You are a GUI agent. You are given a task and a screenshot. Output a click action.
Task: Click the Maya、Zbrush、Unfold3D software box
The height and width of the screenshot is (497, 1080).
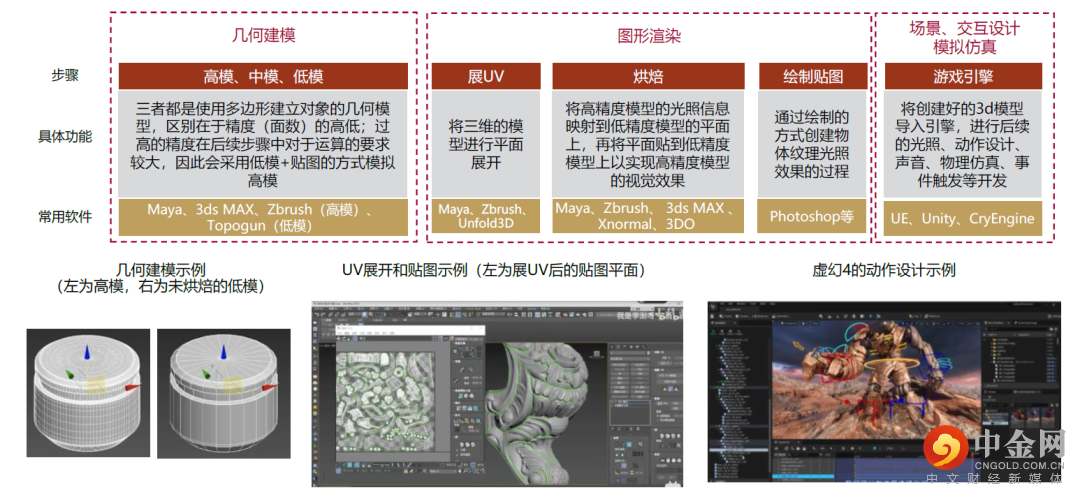[x=486, y=217]
